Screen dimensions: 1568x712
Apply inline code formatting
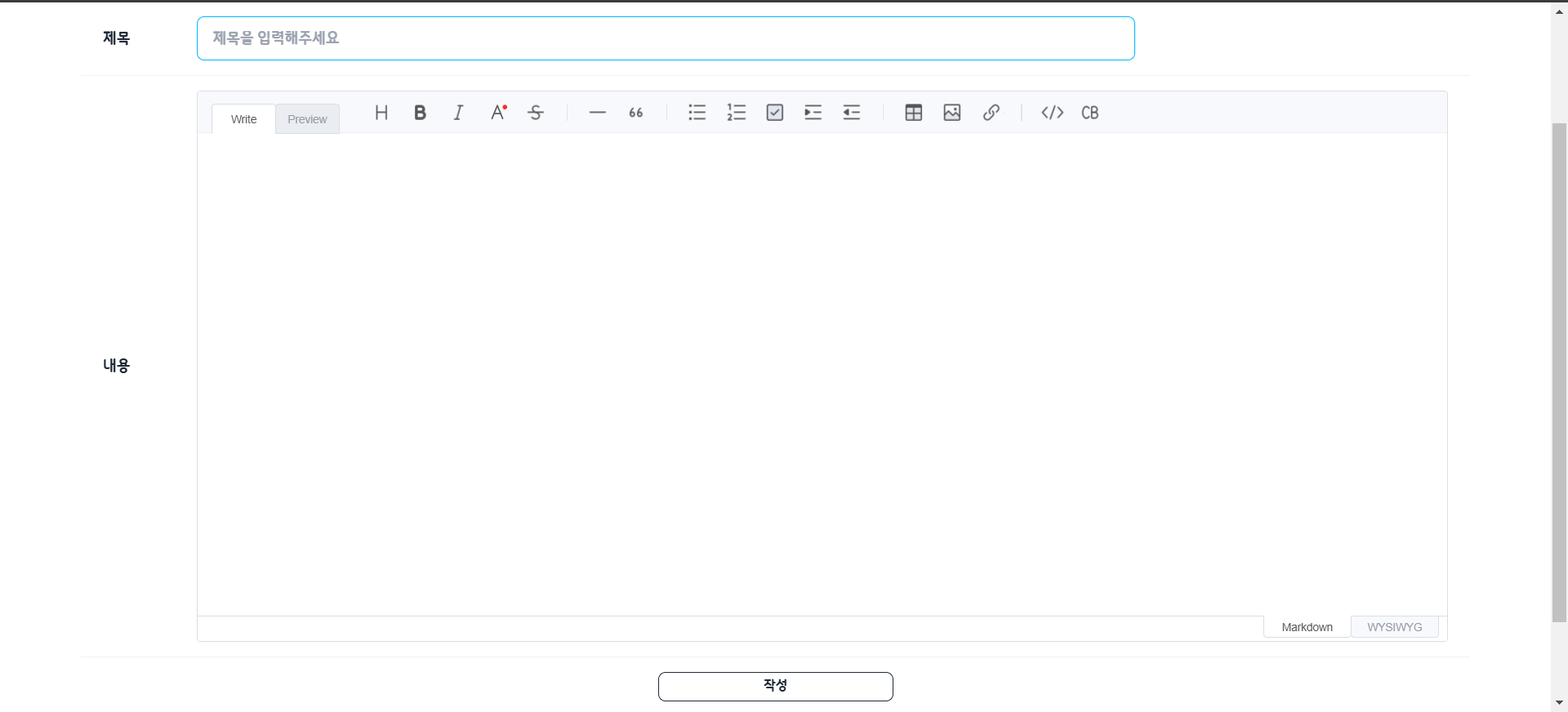(1053, 113)
